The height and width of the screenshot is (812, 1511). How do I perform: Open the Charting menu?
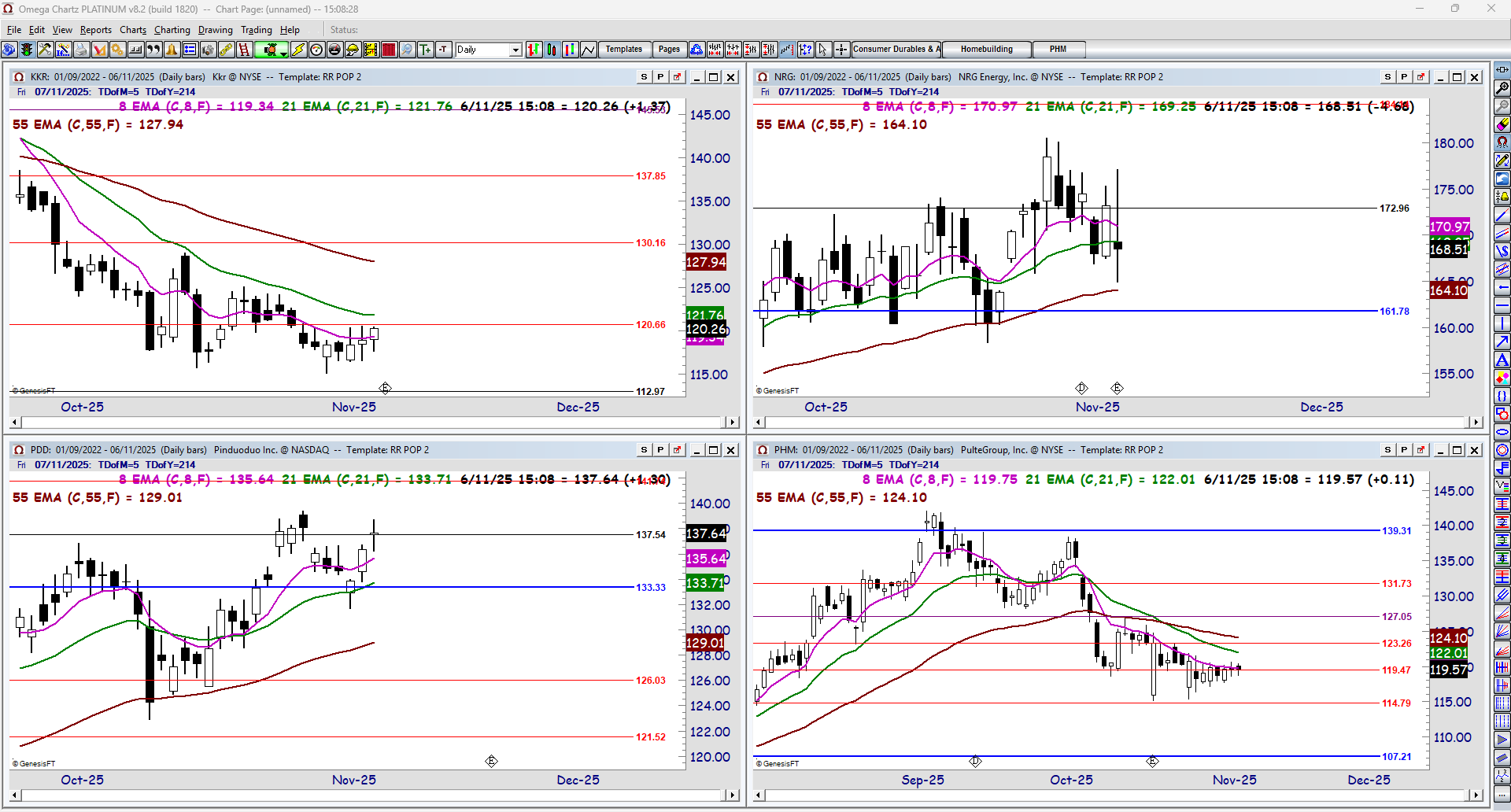coord(172,30)
